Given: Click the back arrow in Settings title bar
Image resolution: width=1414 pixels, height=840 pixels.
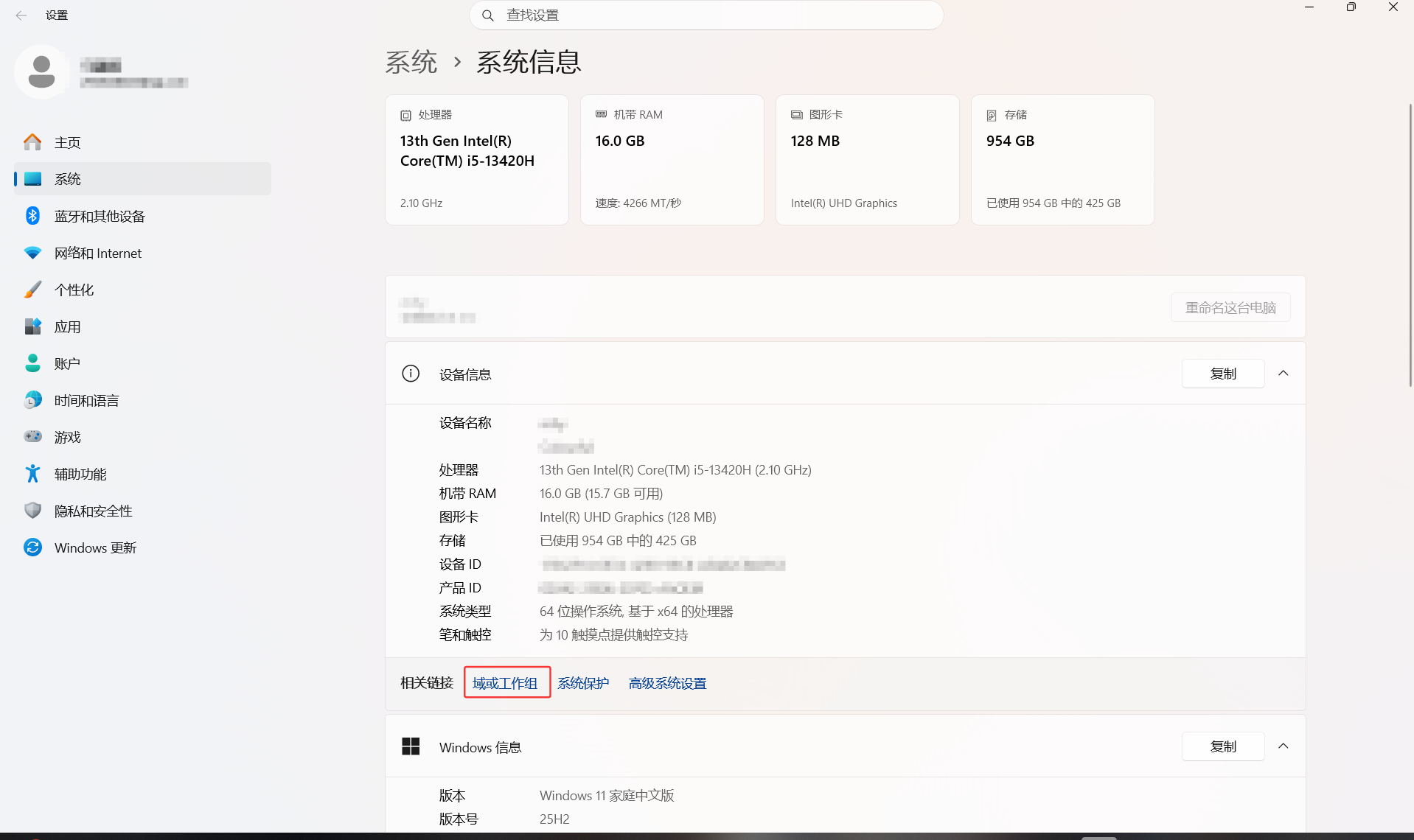Looking at the screenshot, I should point(21,15).
